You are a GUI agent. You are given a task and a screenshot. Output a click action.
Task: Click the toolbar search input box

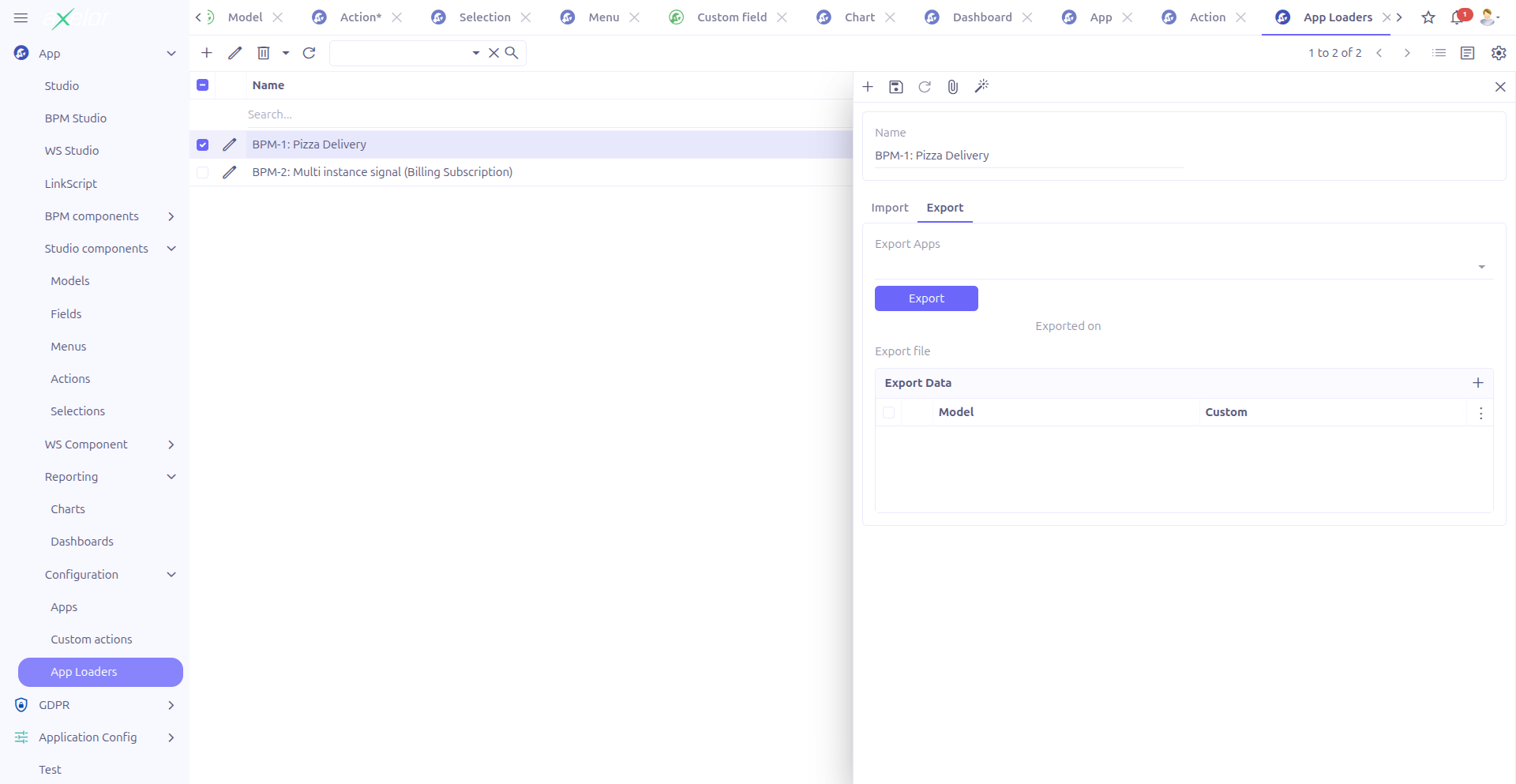(400, 53)
